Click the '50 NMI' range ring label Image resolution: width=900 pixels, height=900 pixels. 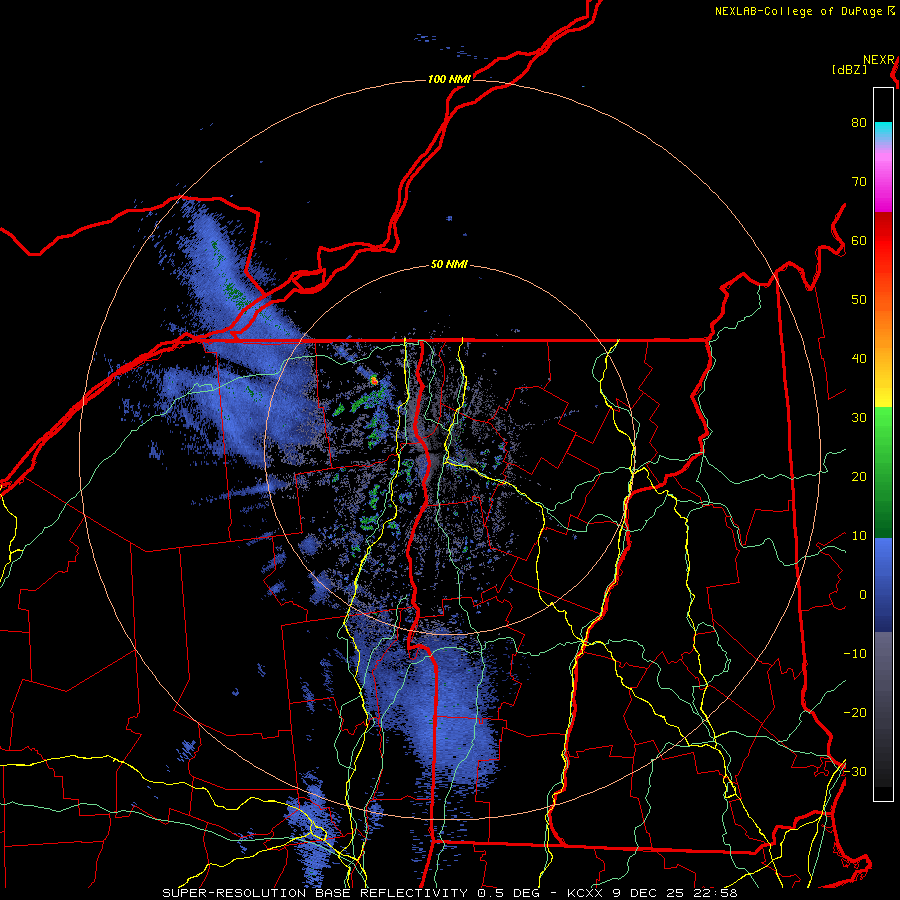coord(449,265)
